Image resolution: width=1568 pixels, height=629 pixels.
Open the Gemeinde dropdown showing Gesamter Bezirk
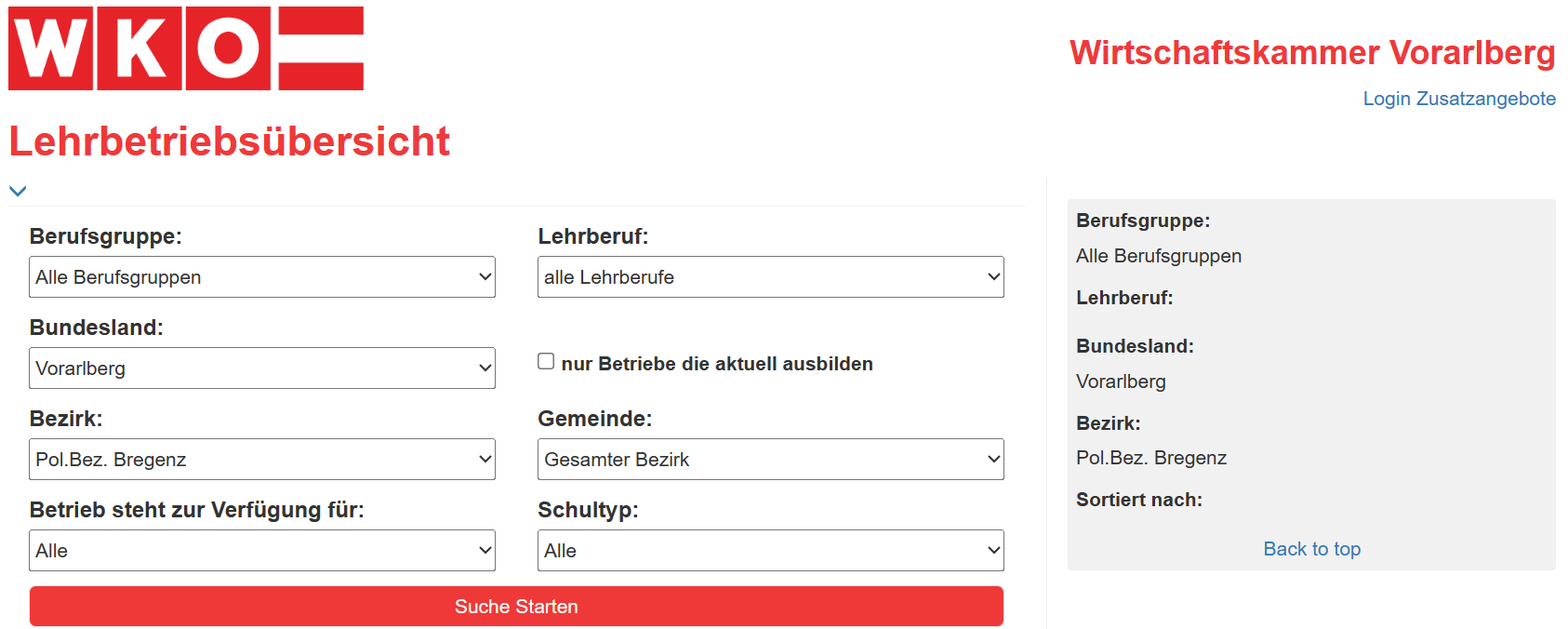(771, 460)
